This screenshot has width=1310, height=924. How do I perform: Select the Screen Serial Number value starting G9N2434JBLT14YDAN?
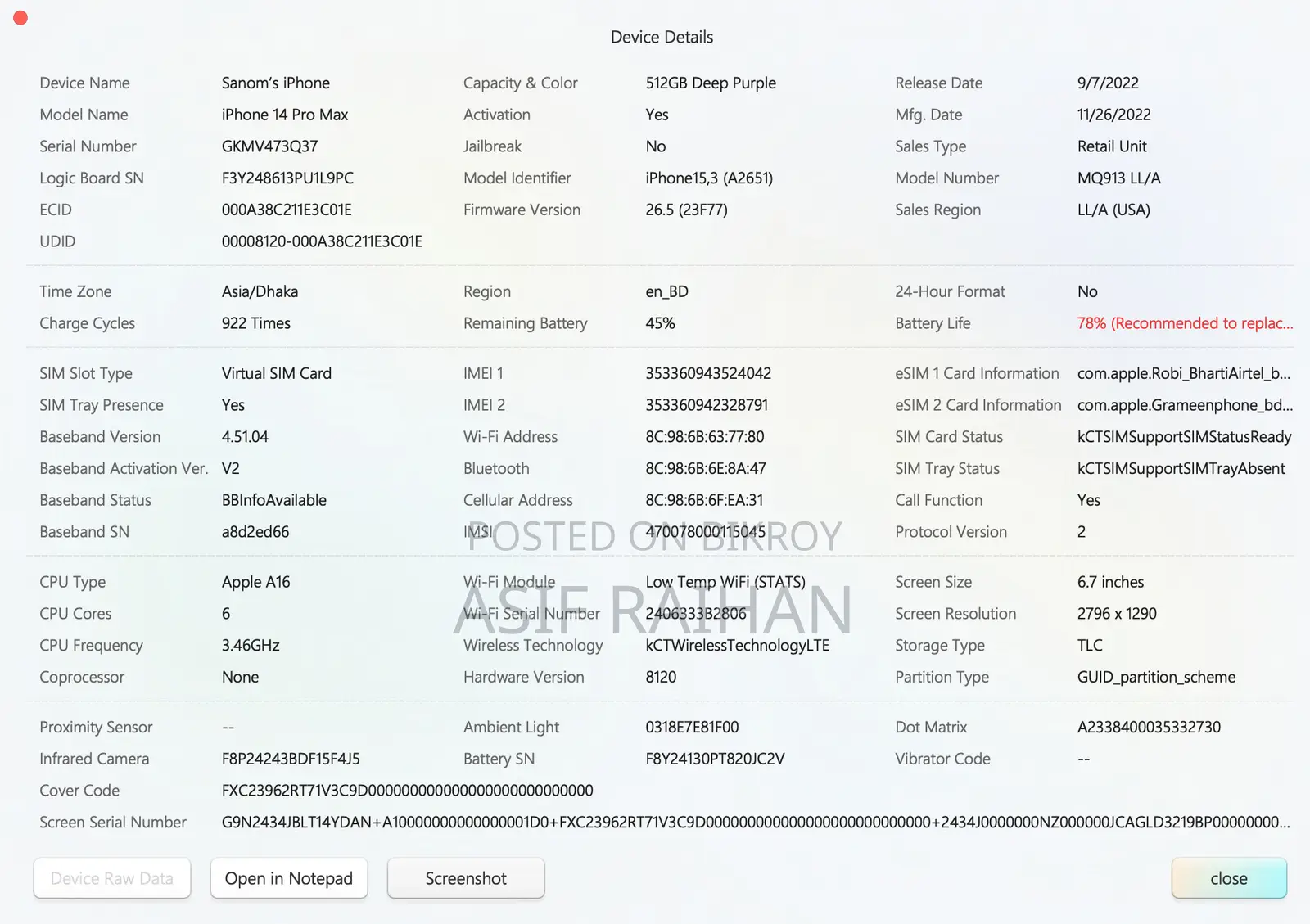756,823
